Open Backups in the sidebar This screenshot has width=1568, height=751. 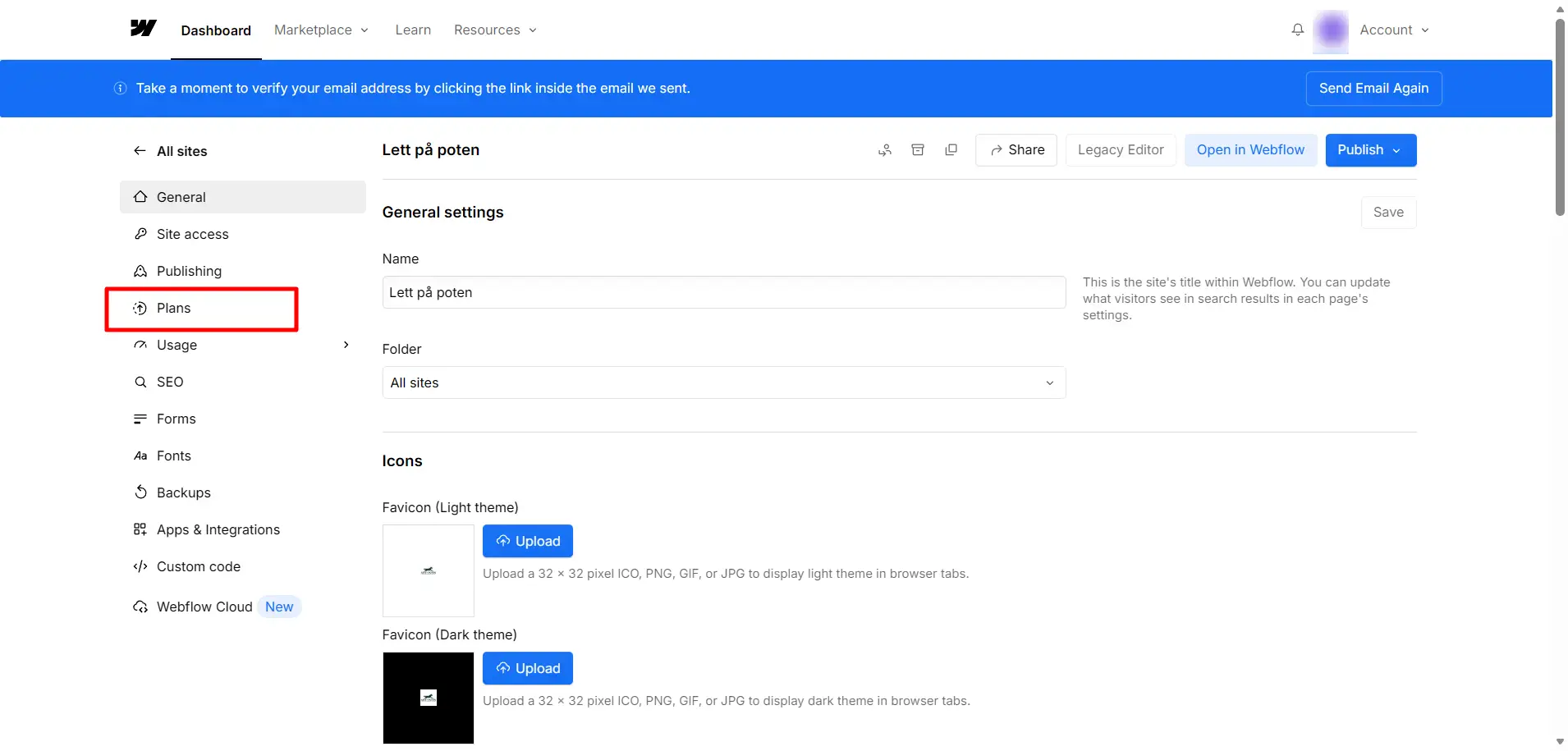[x=183, y=492]
